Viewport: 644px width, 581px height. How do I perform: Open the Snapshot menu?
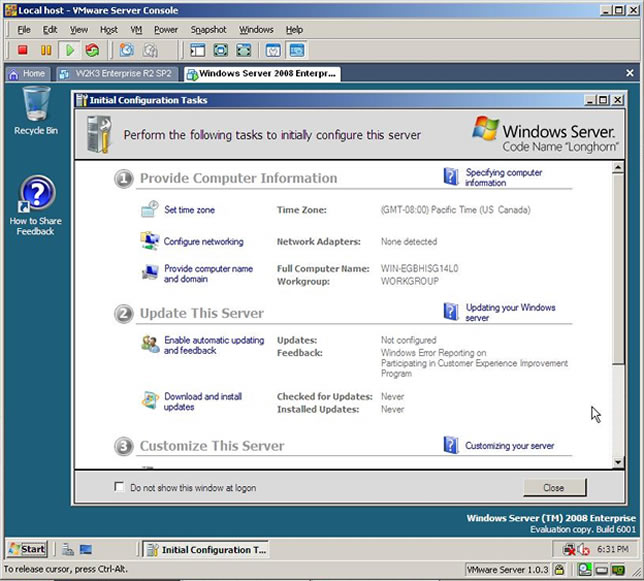tap(208, 30)
